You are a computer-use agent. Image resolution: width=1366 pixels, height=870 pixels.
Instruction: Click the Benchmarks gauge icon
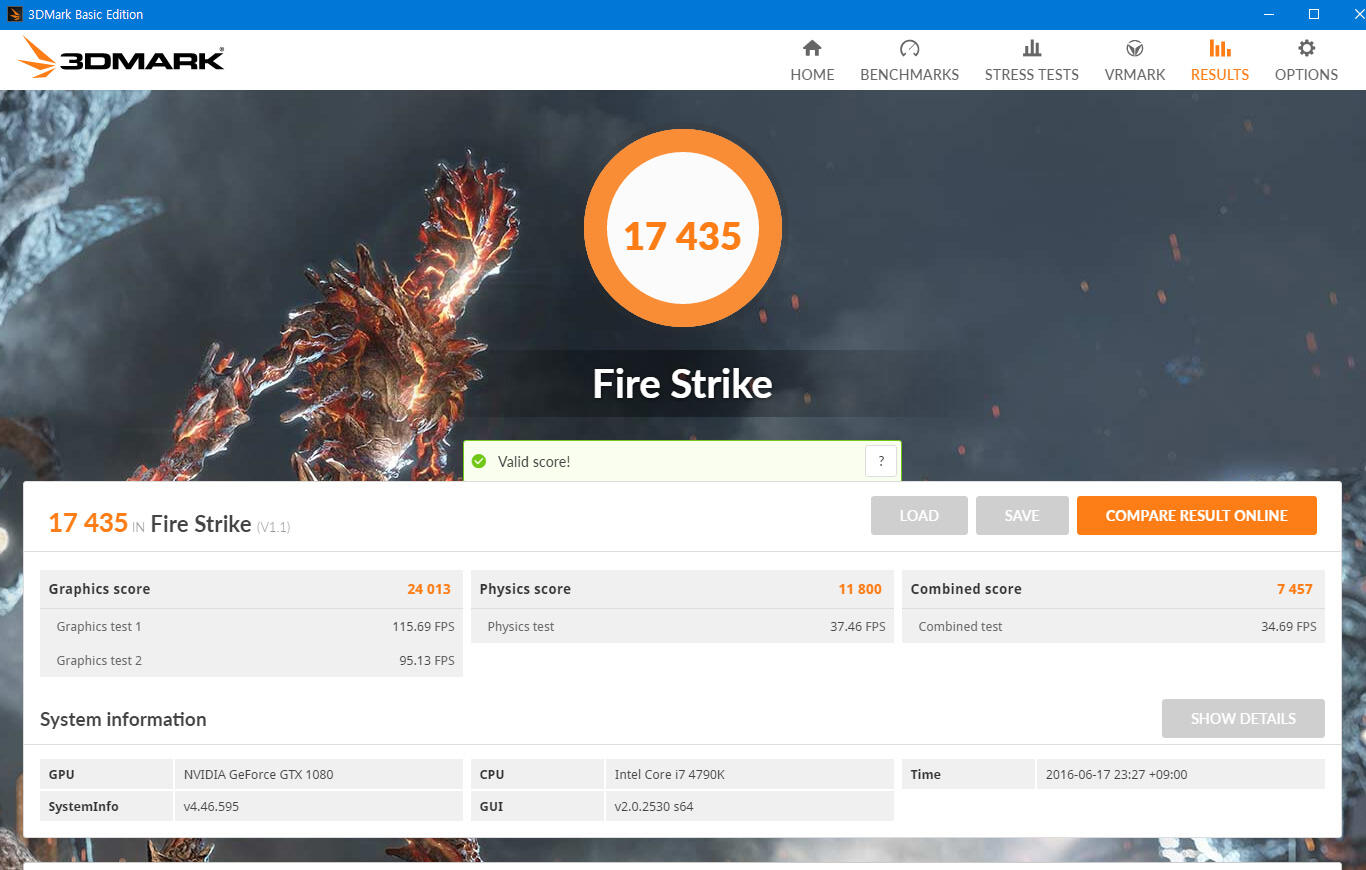pyautogui.click(x=909, y=48)
